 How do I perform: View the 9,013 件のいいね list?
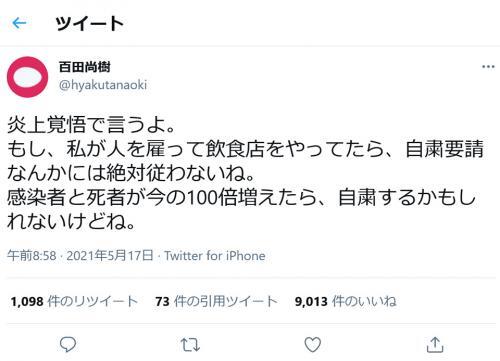pyautogui.click(x=346, y=301)
